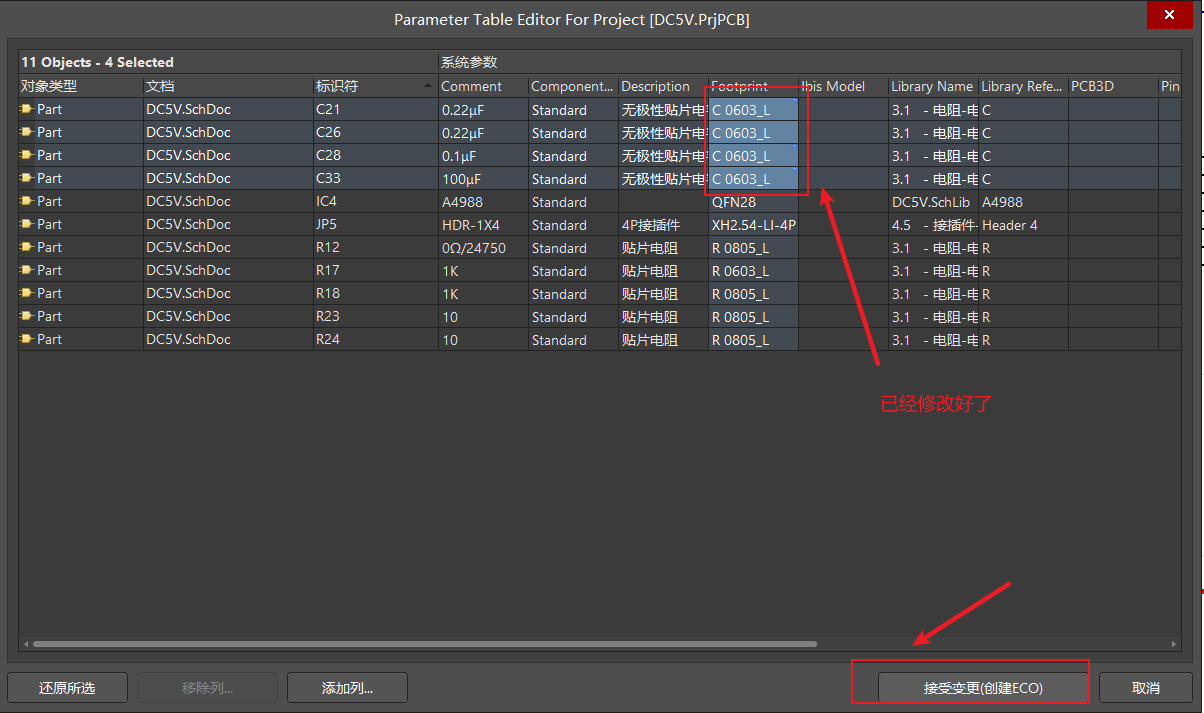
Task: Click the PCB3D column header
Action: [1113, 86]
